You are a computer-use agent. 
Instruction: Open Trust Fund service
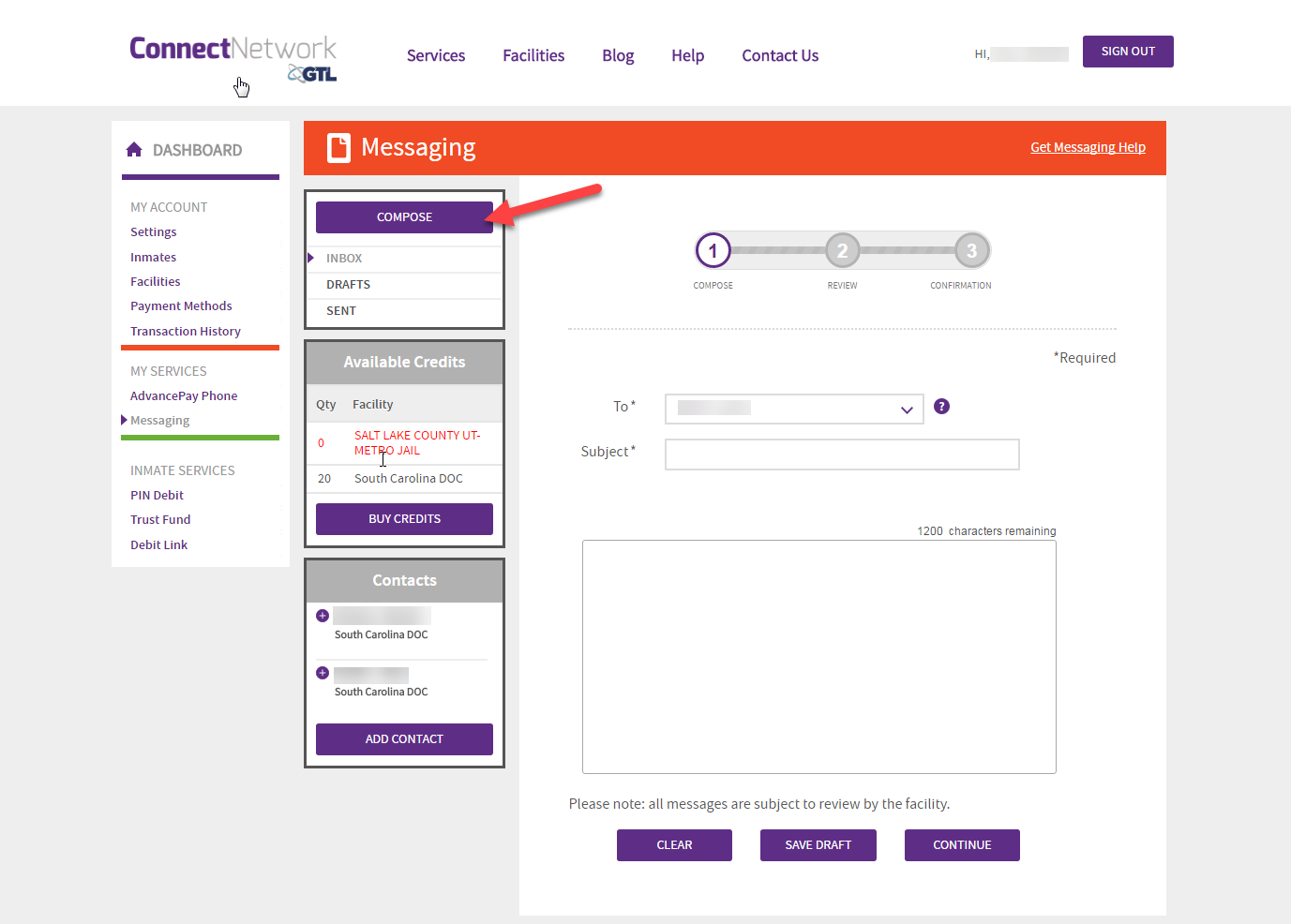(x=160, y=520)
